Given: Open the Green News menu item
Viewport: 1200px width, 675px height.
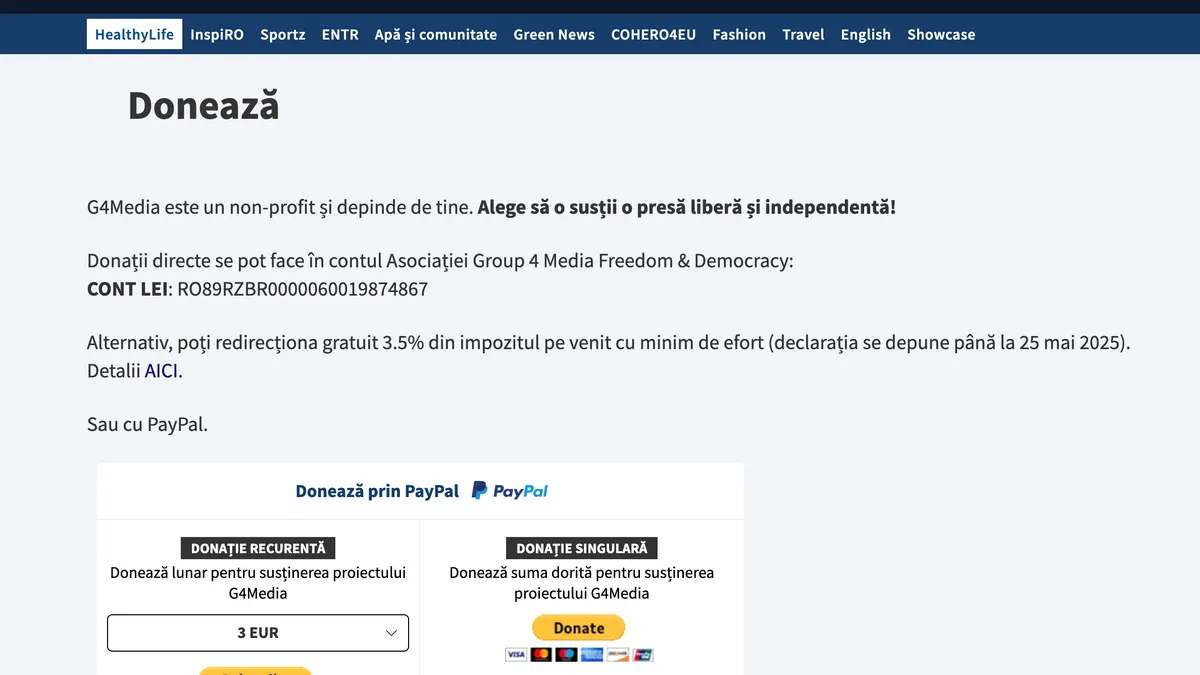Looking at the screenshot, I should [554, 34].
